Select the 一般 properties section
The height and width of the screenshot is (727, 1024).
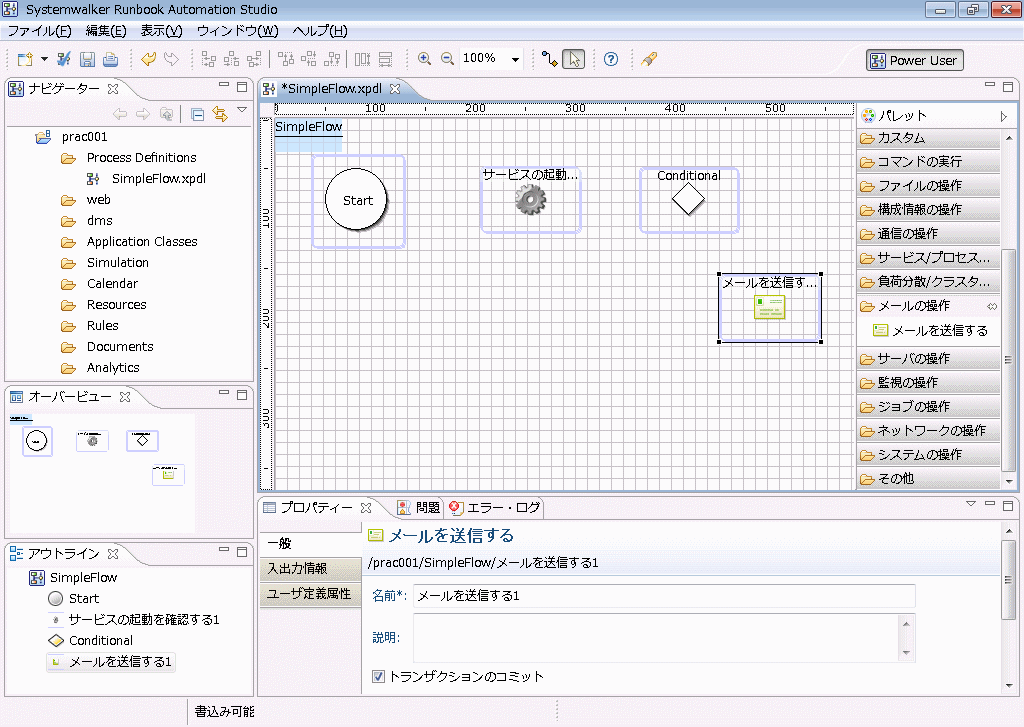coord(311,543)
